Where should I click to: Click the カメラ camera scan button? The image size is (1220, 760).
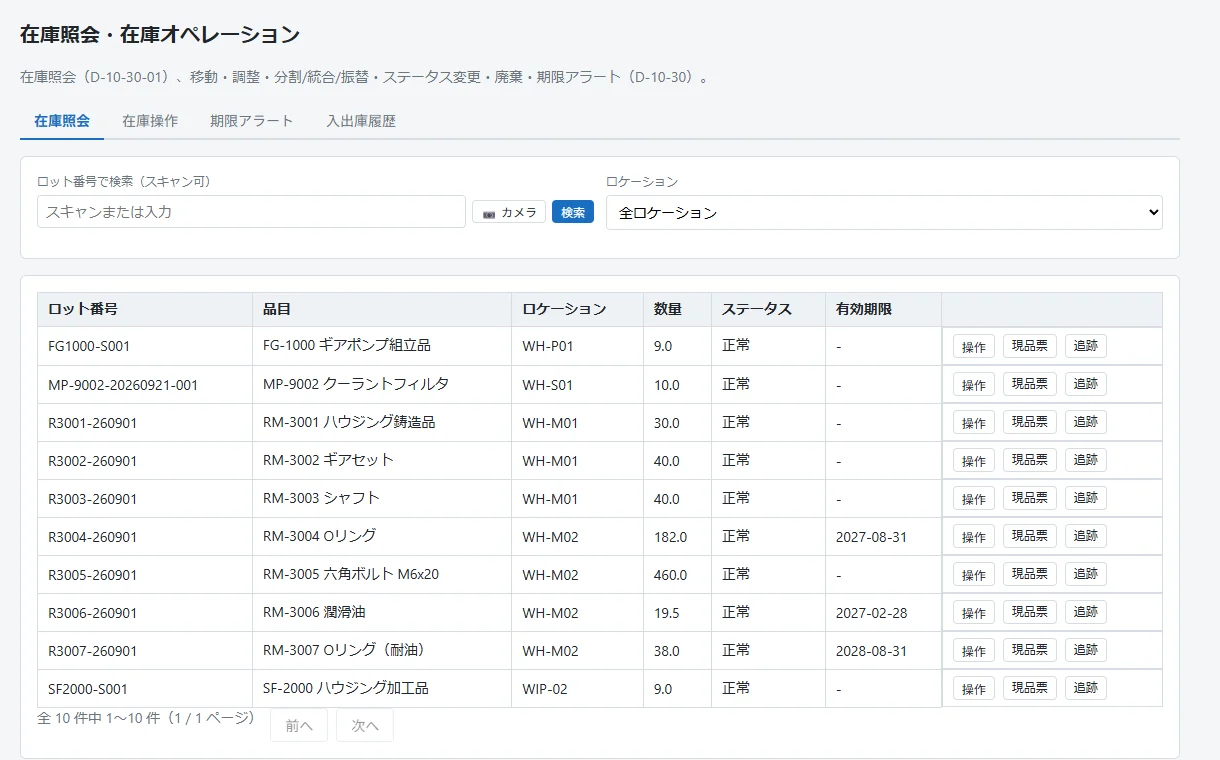pyautogui.click(x=509, y=212)
